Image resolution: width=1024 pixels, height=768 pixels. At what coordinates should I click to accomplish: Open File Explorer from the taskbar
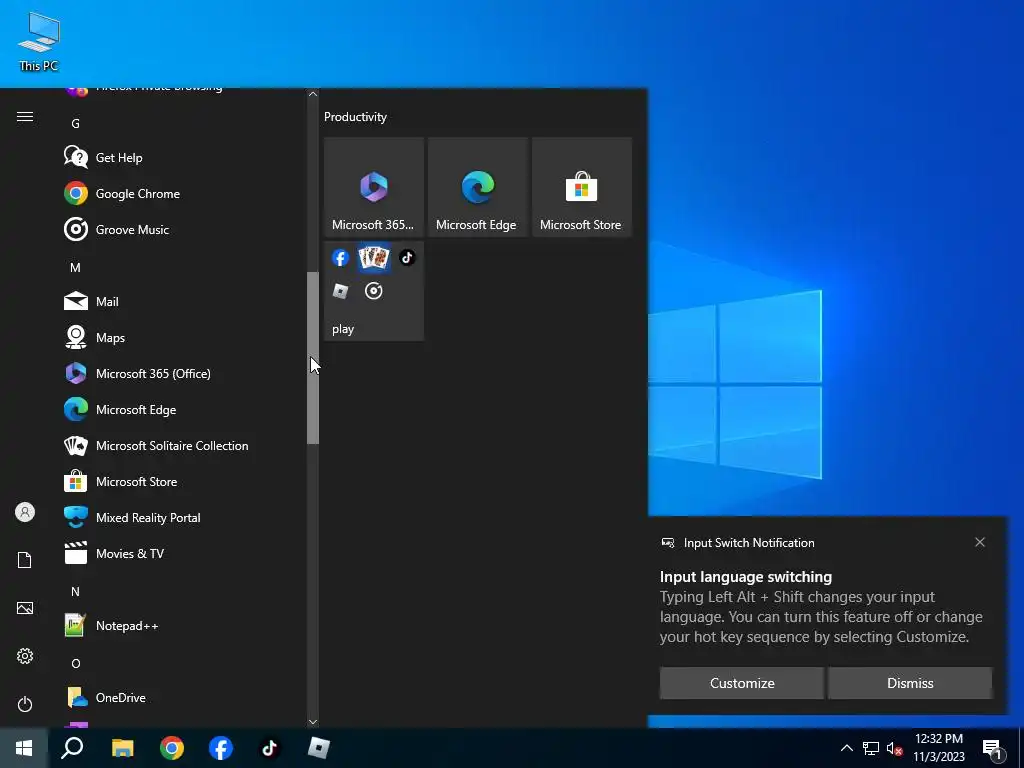coord(122,748)
